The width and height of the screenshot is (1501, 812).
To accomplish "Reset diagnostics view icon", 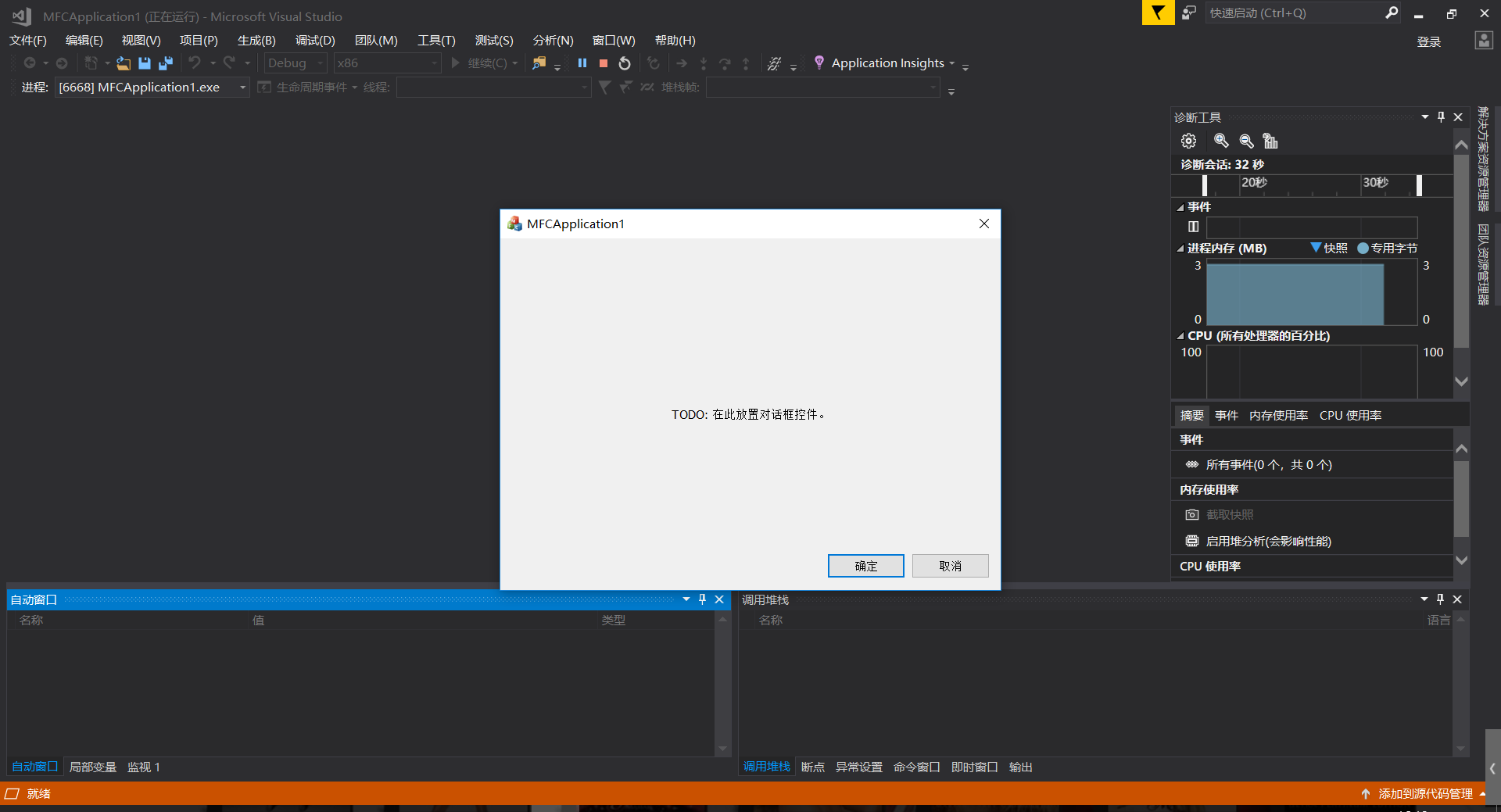I will 1270,141.
